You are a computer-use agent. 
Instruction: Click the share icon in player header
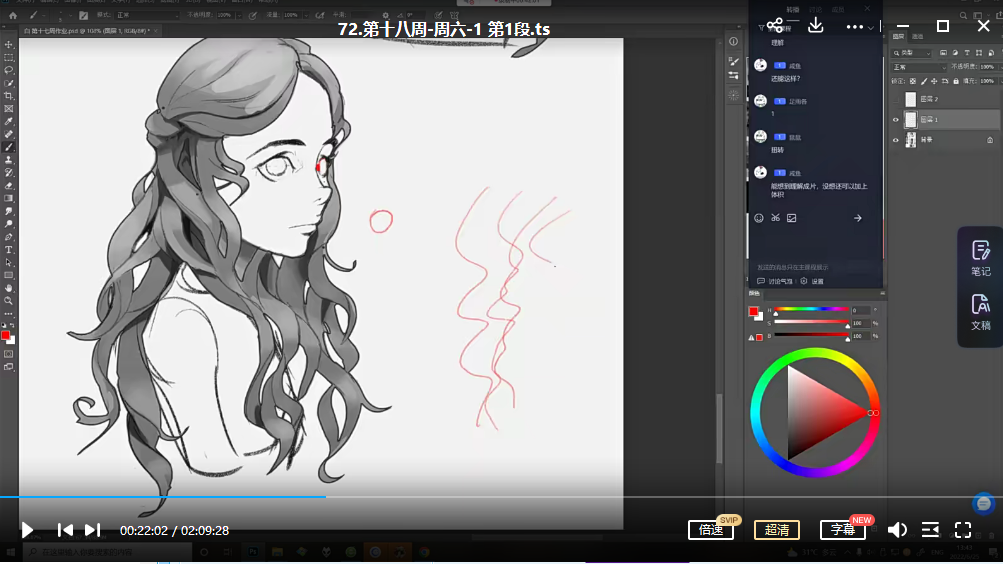click(x=774, y=27)
